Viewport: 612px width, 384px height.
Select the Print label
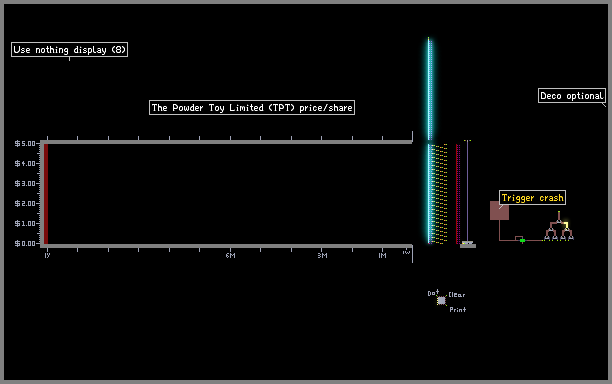[x=457, y=309]
